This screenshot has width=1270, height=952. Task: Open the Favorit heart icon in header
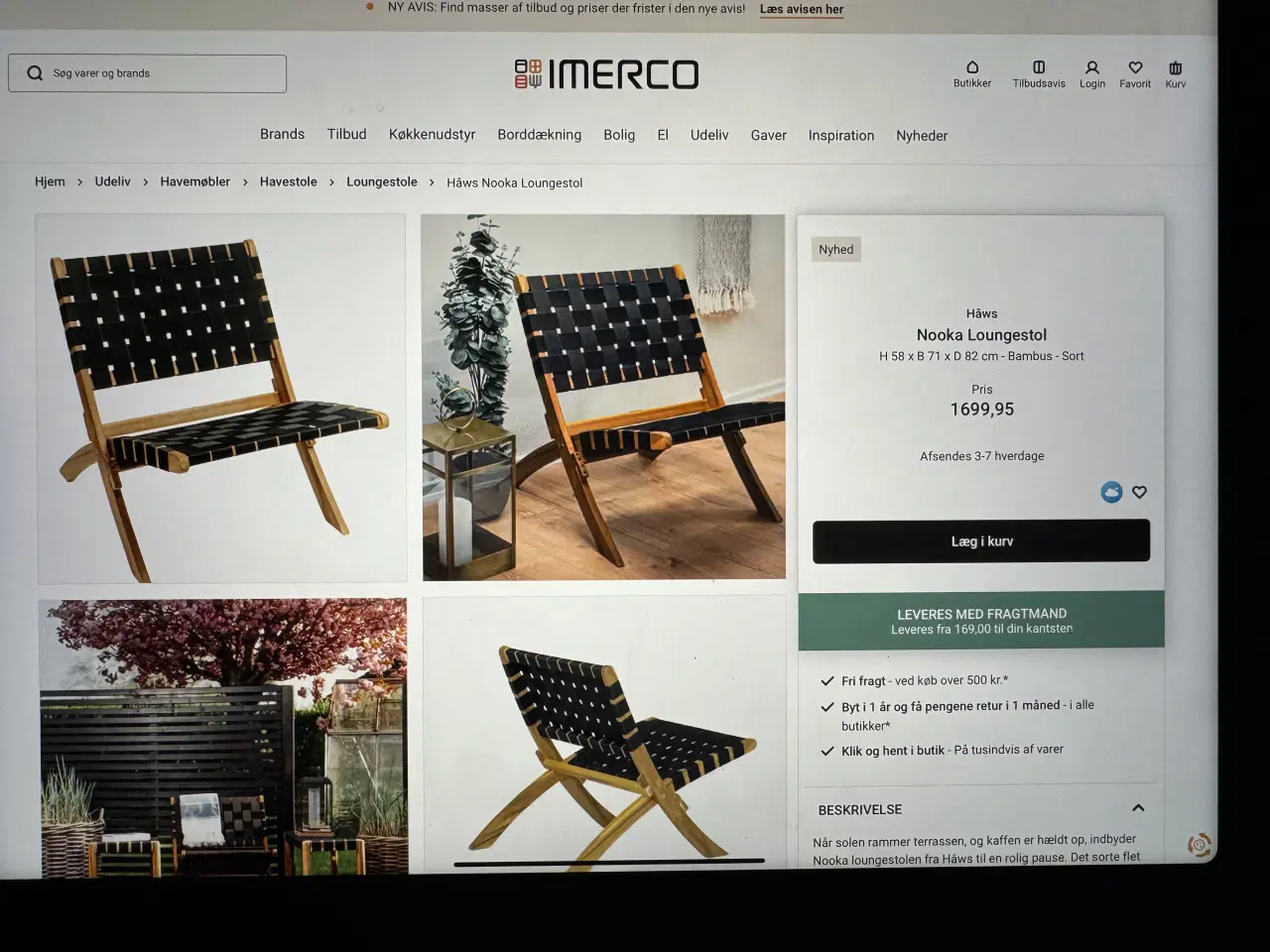(x=1135, y=67)
